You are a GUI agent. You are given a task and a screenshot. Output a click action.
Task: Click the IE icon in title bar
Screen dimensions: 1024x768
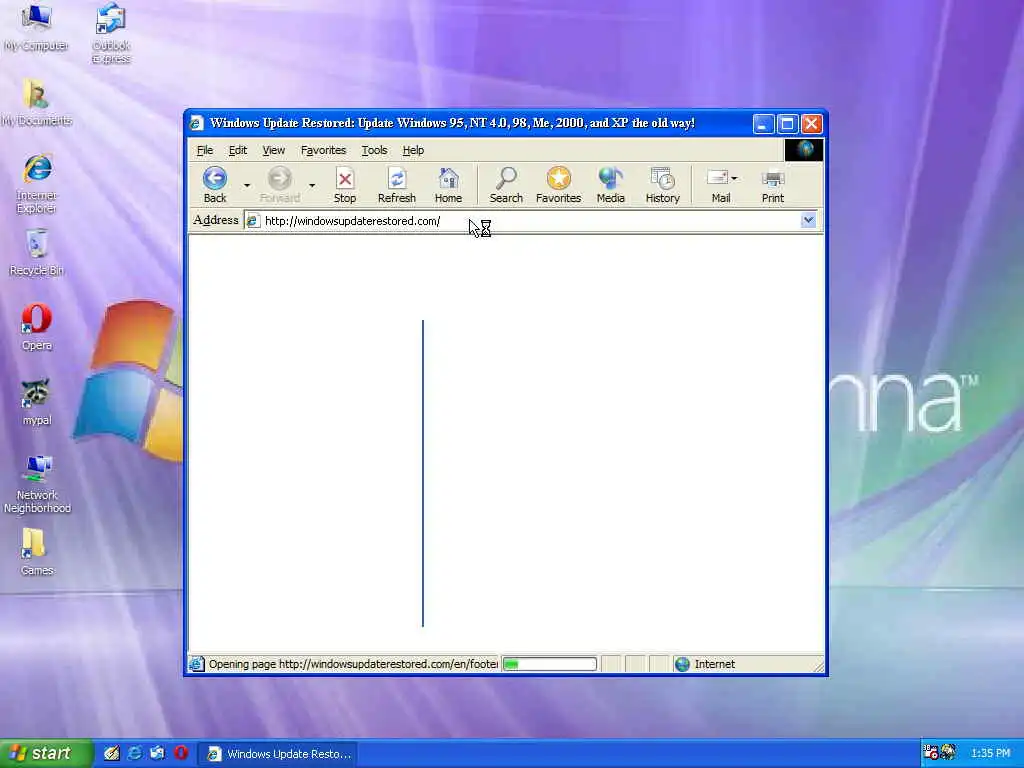[197, 123]
